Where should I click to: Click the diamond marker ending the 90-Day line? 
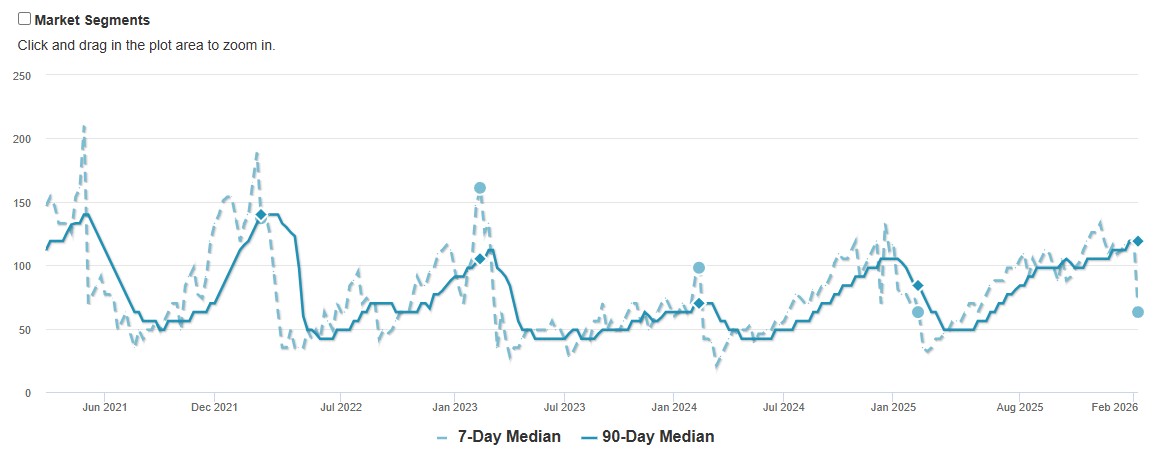(1137, 241)
